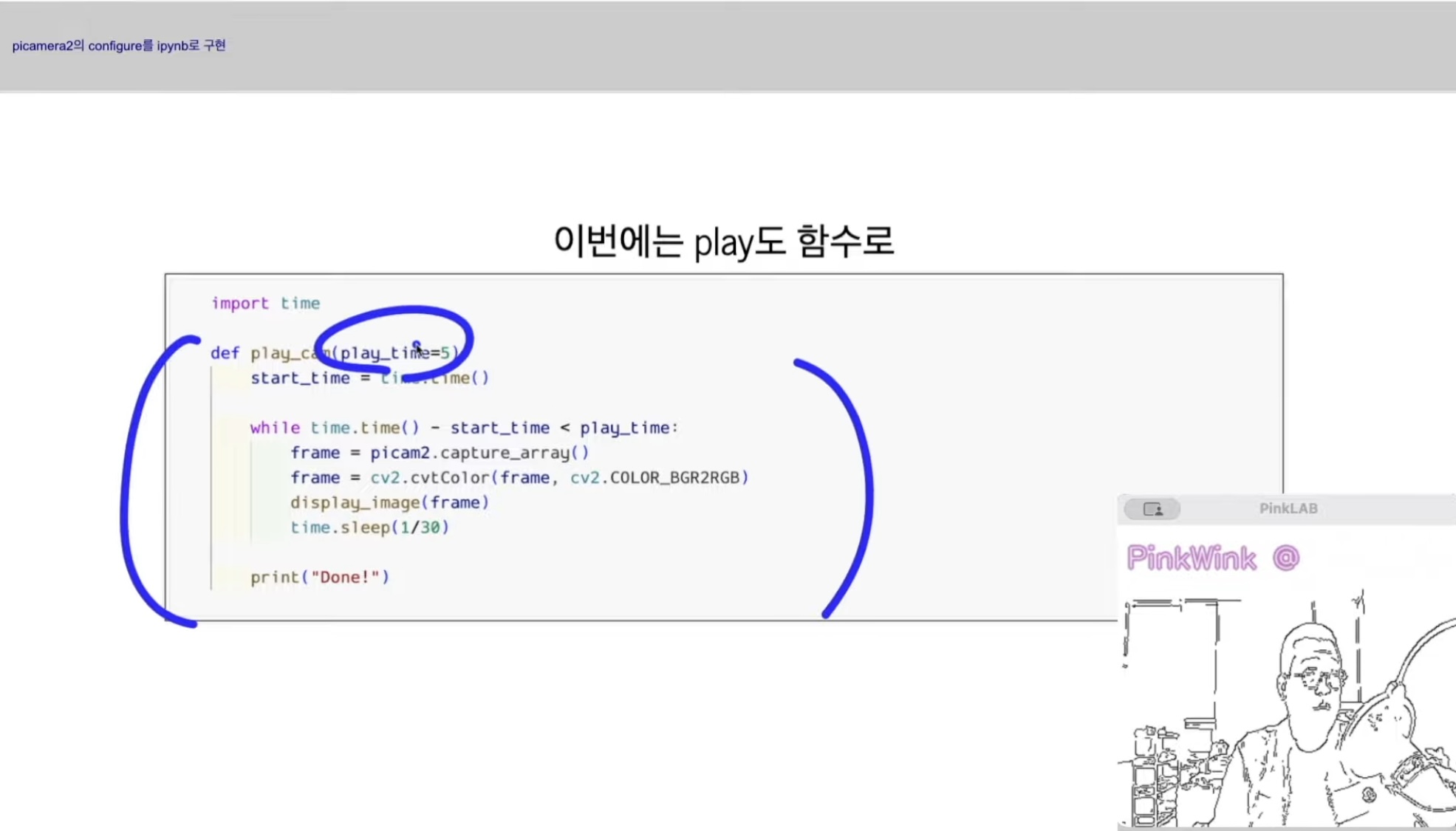Click the cv2.COLOR_BGR2RGB constant
Viewport: 1456px width, 831px height.
(659, 478)
